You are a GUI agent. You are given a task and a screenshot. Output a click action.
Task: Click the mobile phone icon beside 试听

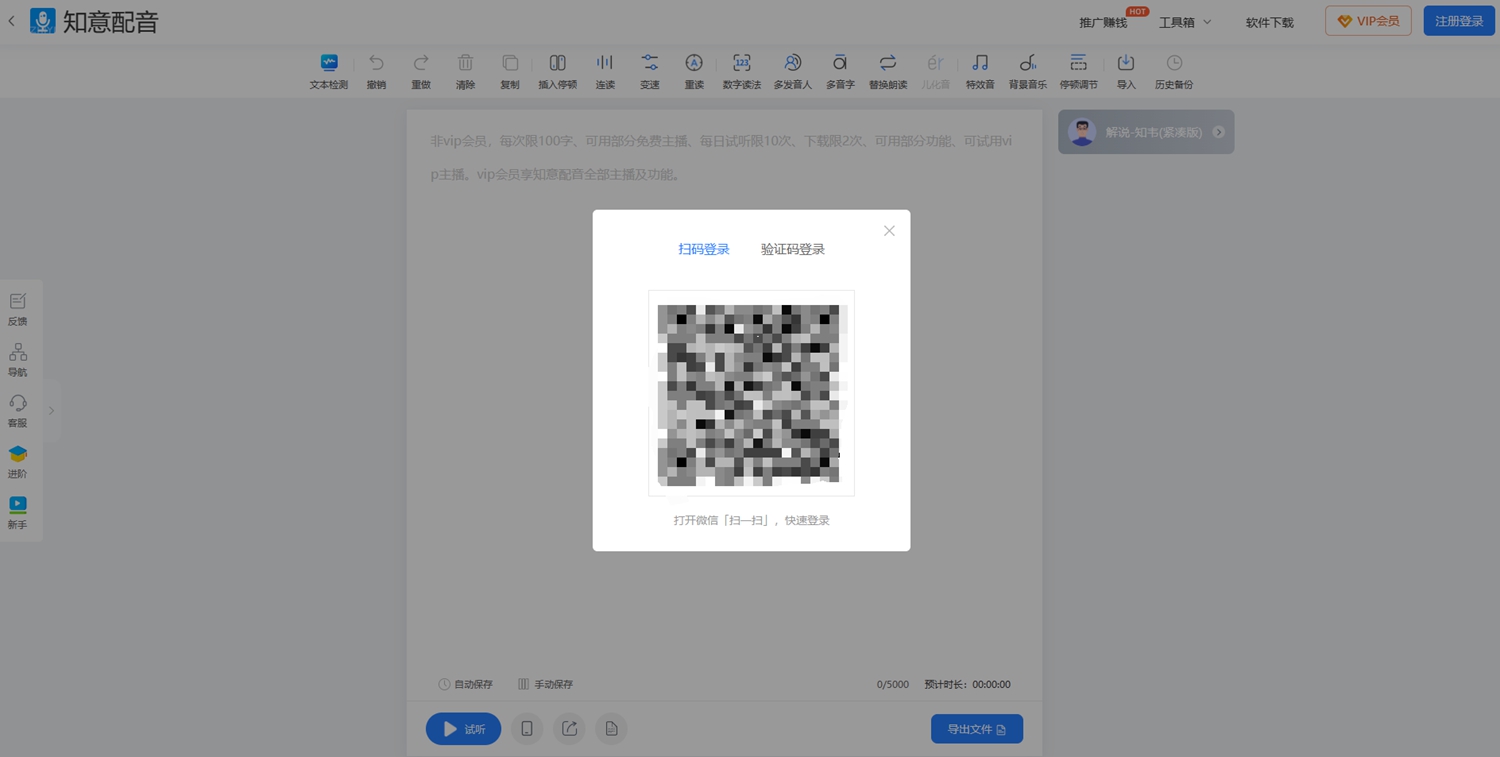[x=527, y=729]
